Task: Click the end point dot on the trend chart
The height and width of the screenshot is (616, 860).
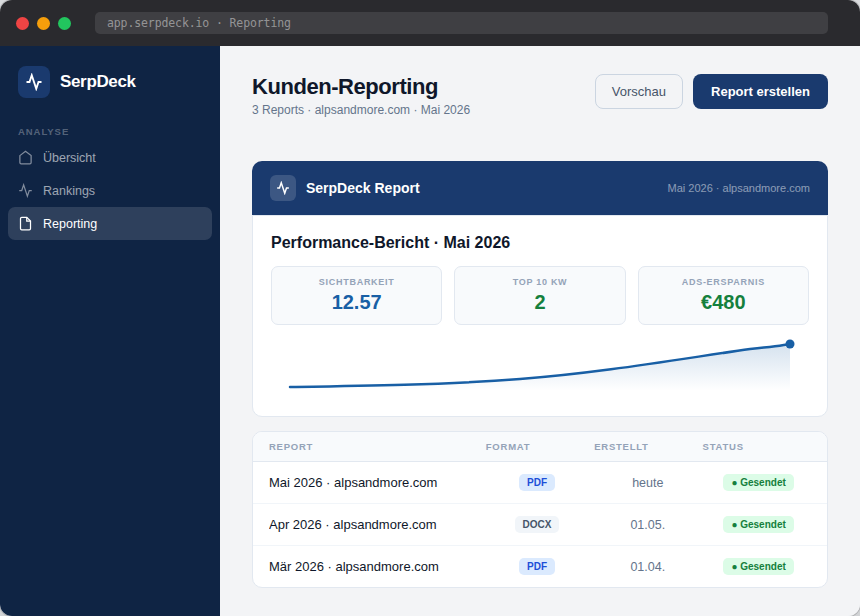Action: tap(790, 344)
